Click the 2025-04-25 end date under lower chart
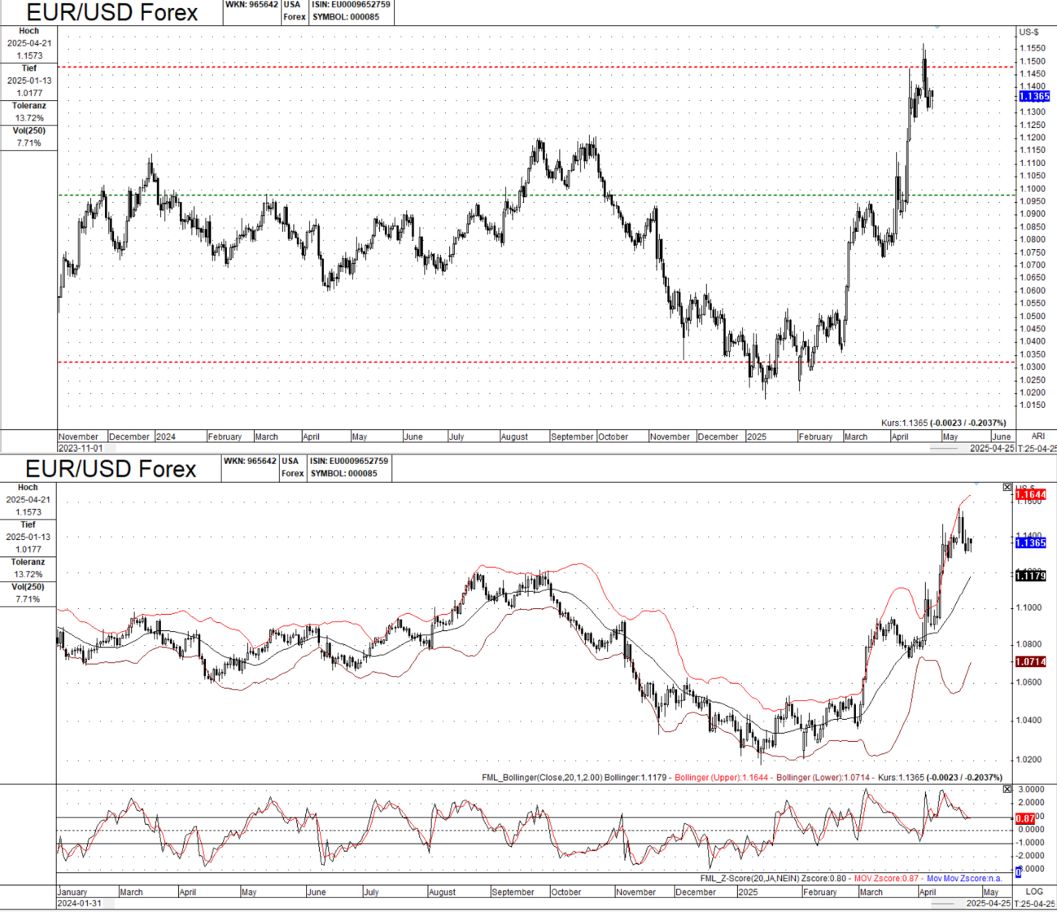Image resolution: width=1057 pixels, height=912 pixels. click(x=988, y=903)
